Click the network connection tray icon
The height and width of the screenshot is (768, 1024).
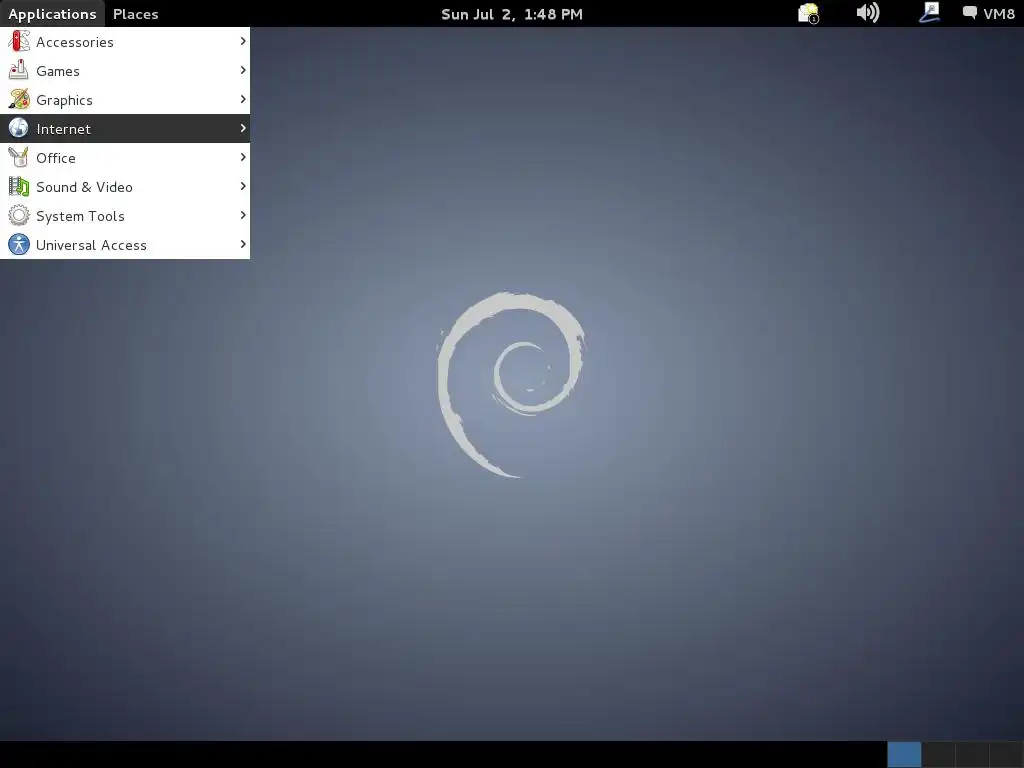pyautogui.click(x=929, y=12)
